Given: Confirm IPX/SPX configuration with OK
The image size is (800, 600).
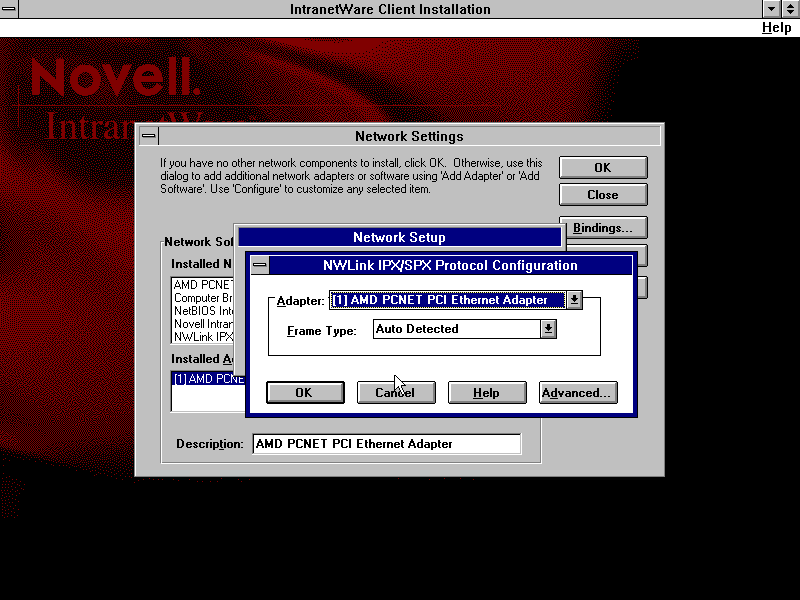Looking at the screenshot, I should 305,392.
